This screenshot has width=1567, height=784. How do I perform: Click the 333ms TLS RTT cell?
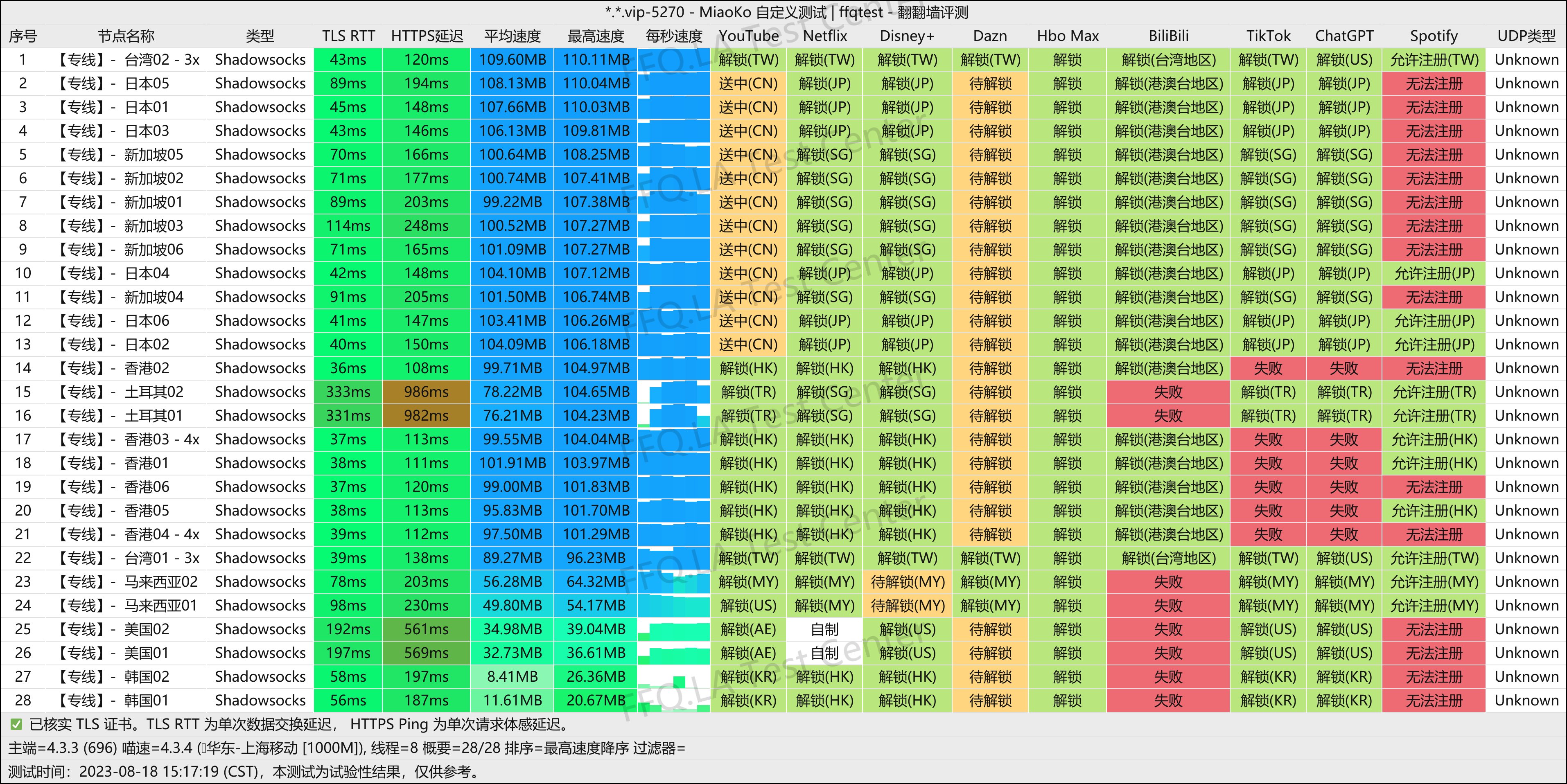pyautogui.click(x=348, y=392)
